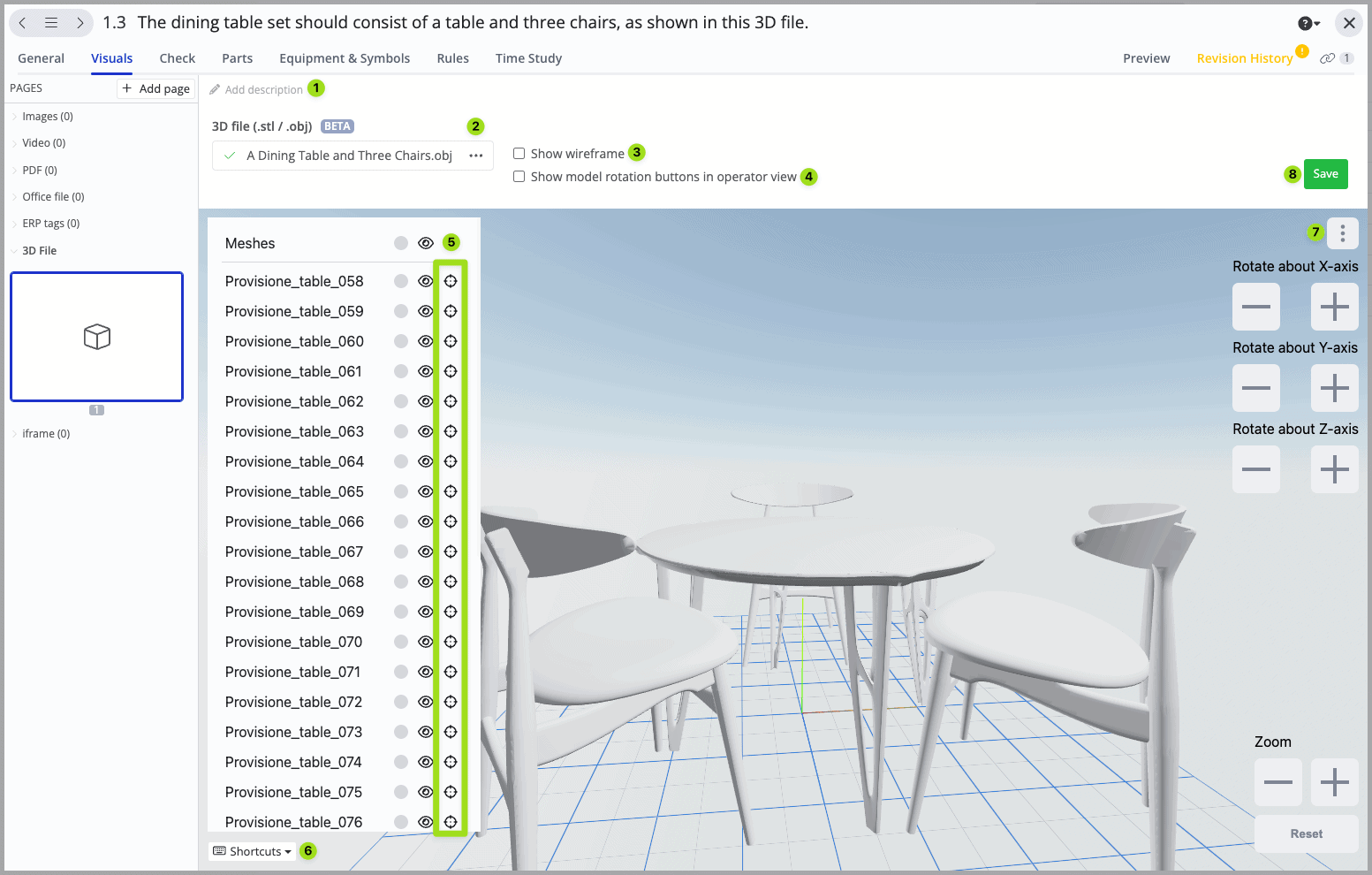Check Show model rotation buttons in operator view

(519, 176)
